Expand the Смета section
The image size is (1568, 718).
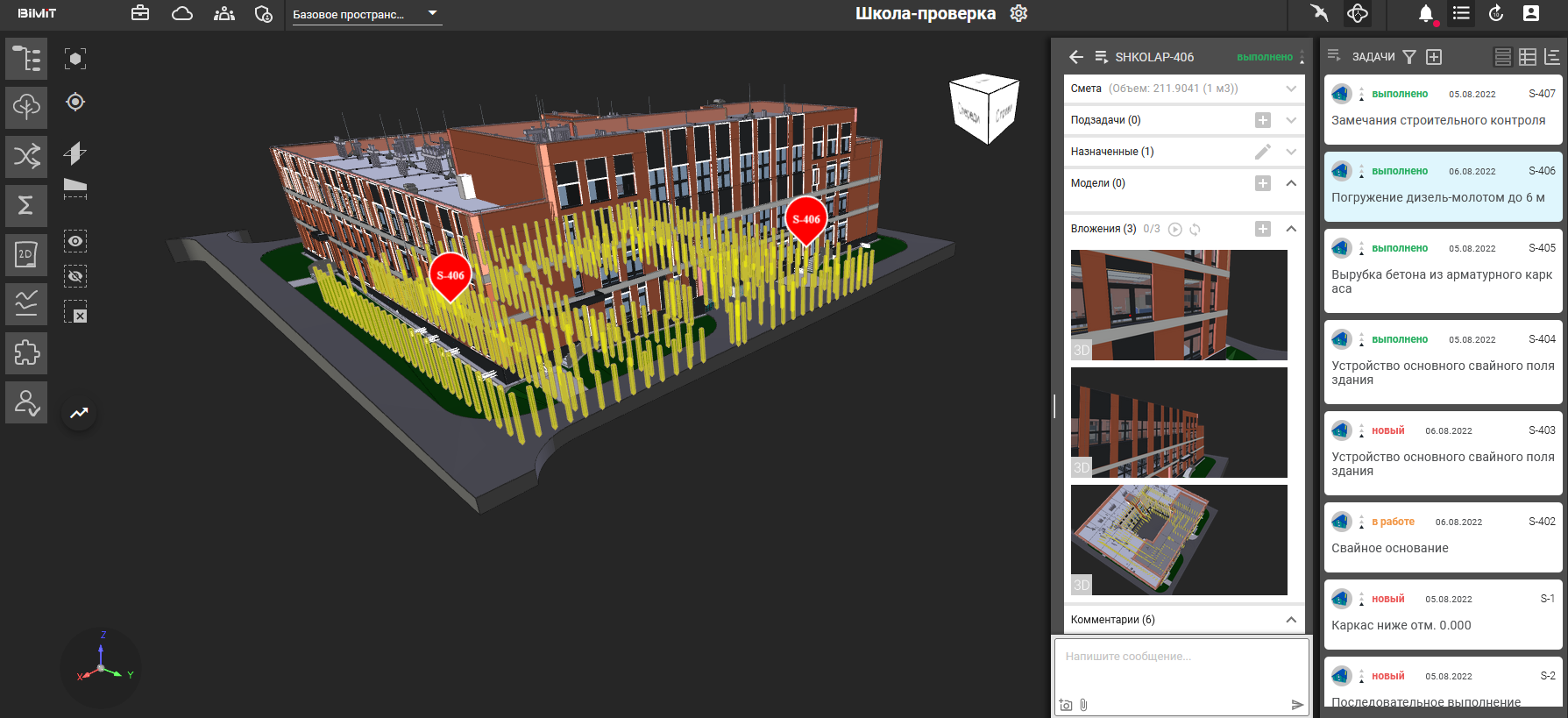(1291, 89)
